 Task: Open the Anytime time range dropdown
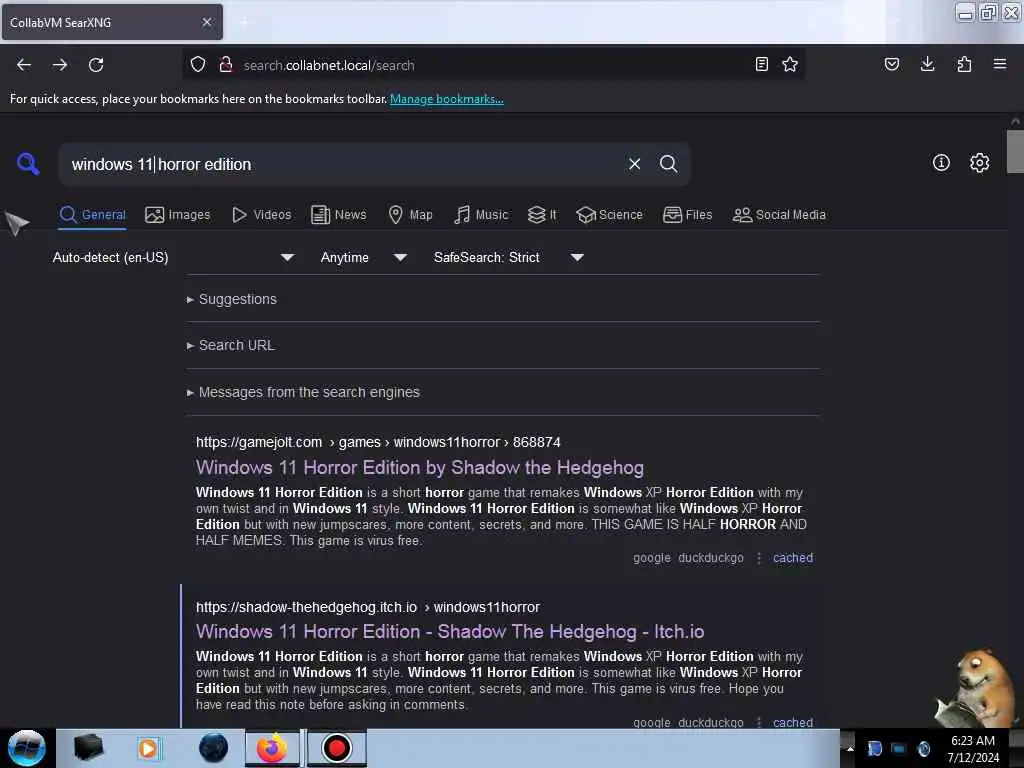(x=364, y=257)
